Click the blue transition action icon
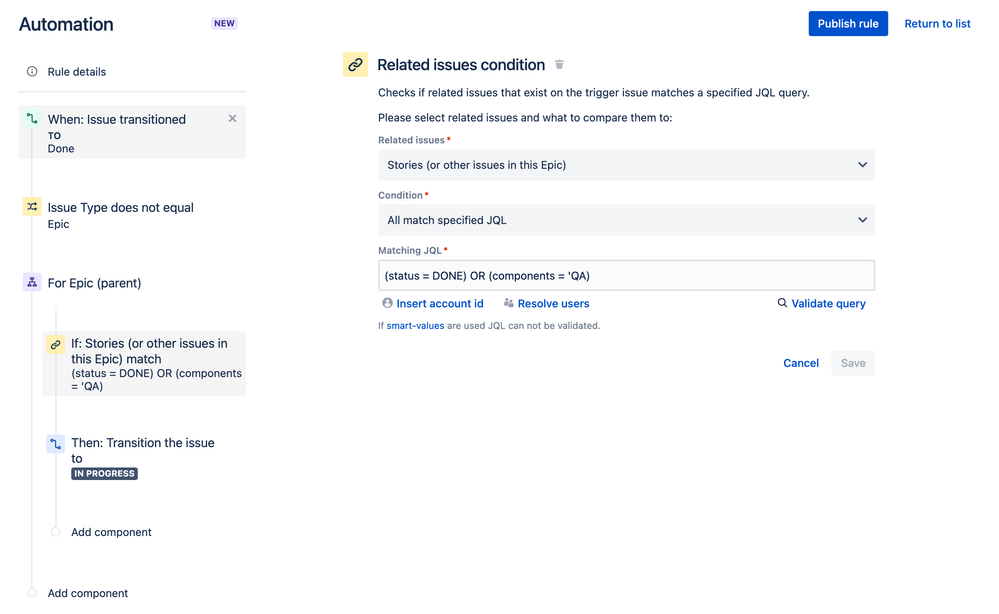999x614 pixels. click(56, 443)
